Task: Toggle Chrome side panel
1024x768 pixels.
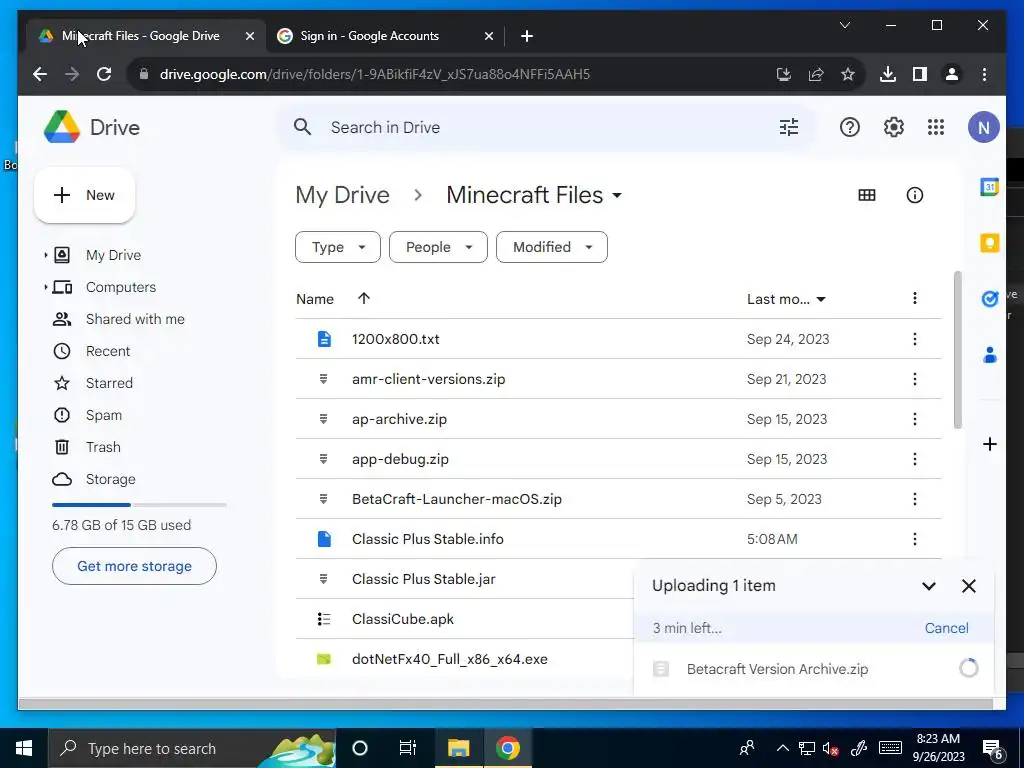Action: (x=920, y=74)
